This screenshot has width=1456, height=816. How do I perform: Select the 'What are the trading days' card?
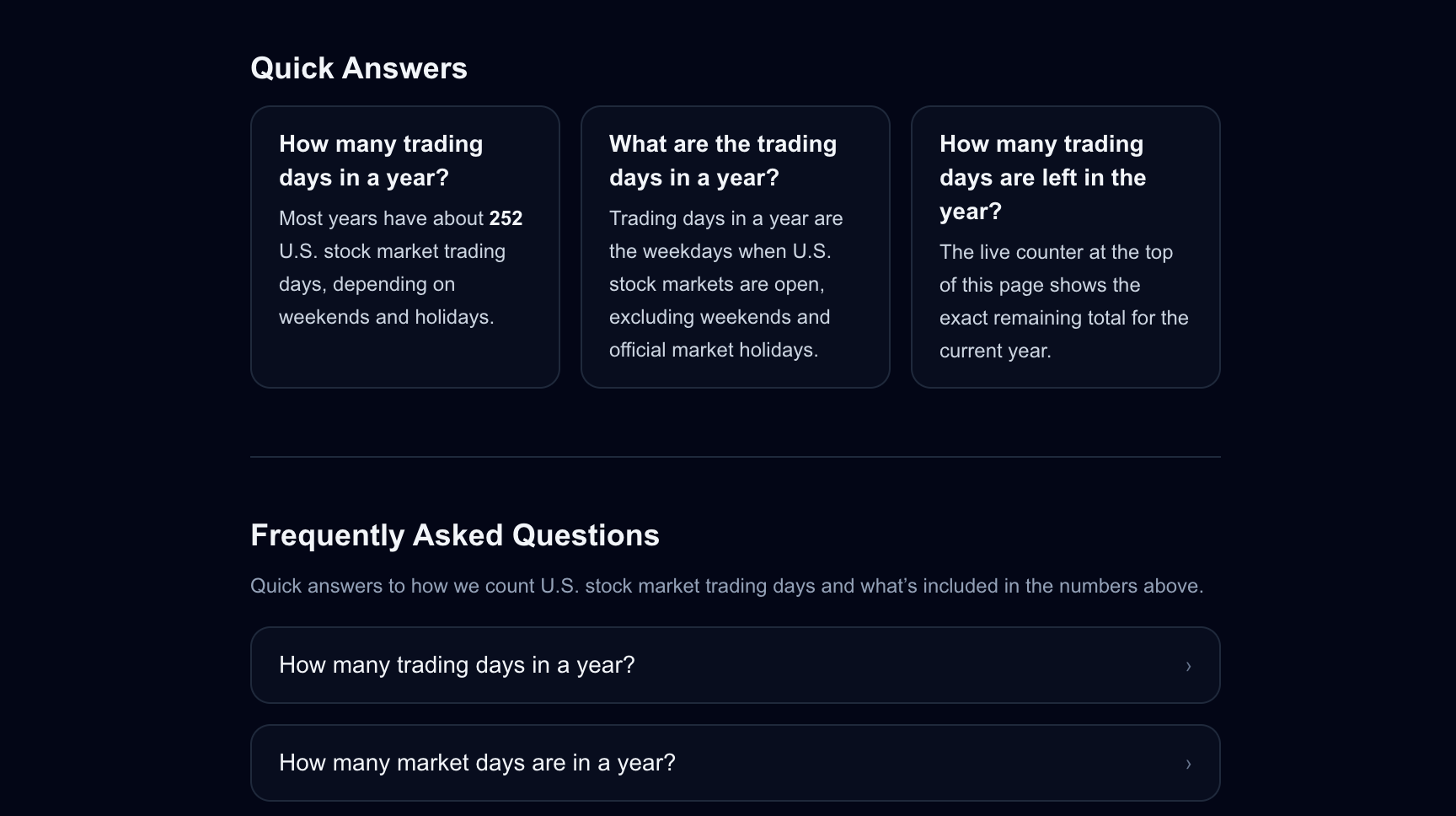[735, 246]
